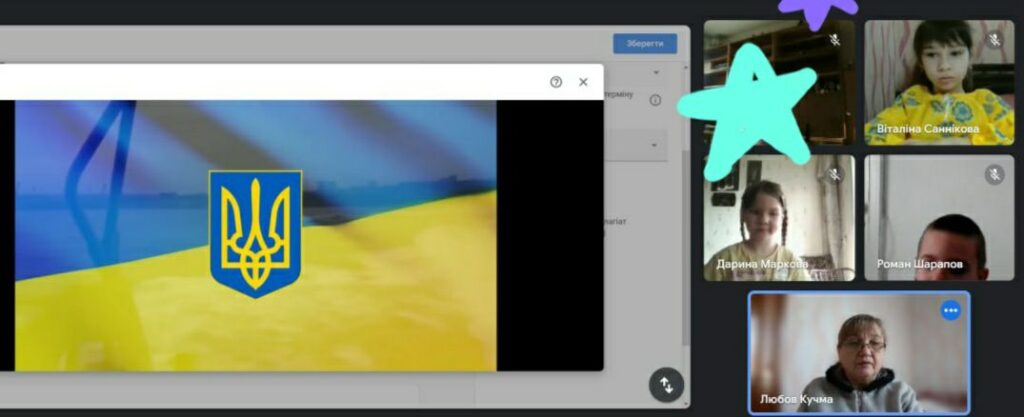Click the плагіат text
1024x417 pixels.
(x=615, y=222)
